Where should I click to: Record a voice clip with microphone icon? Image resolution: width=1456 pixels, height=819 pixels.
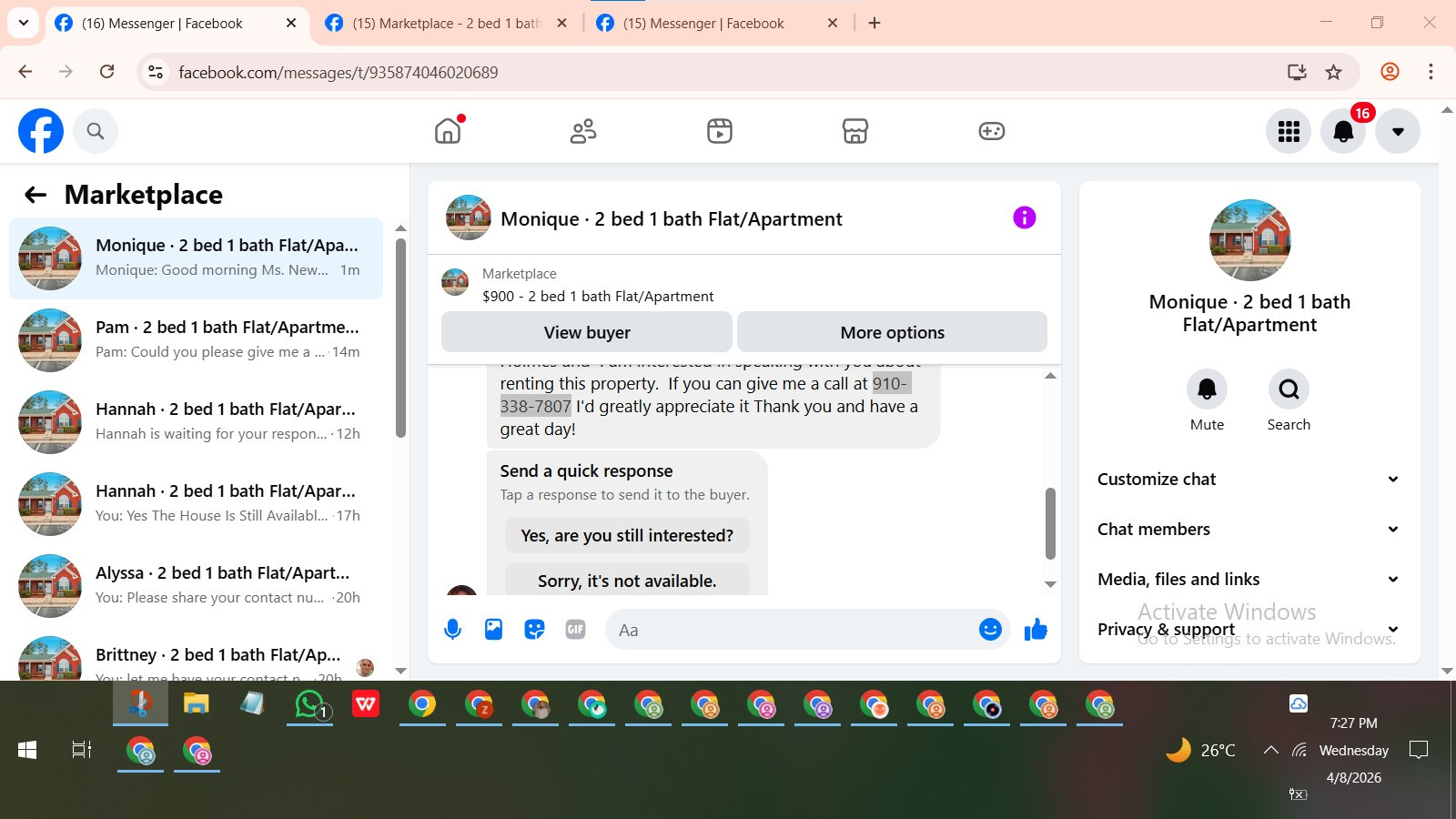pyautogui.click(x=452, y=630)
